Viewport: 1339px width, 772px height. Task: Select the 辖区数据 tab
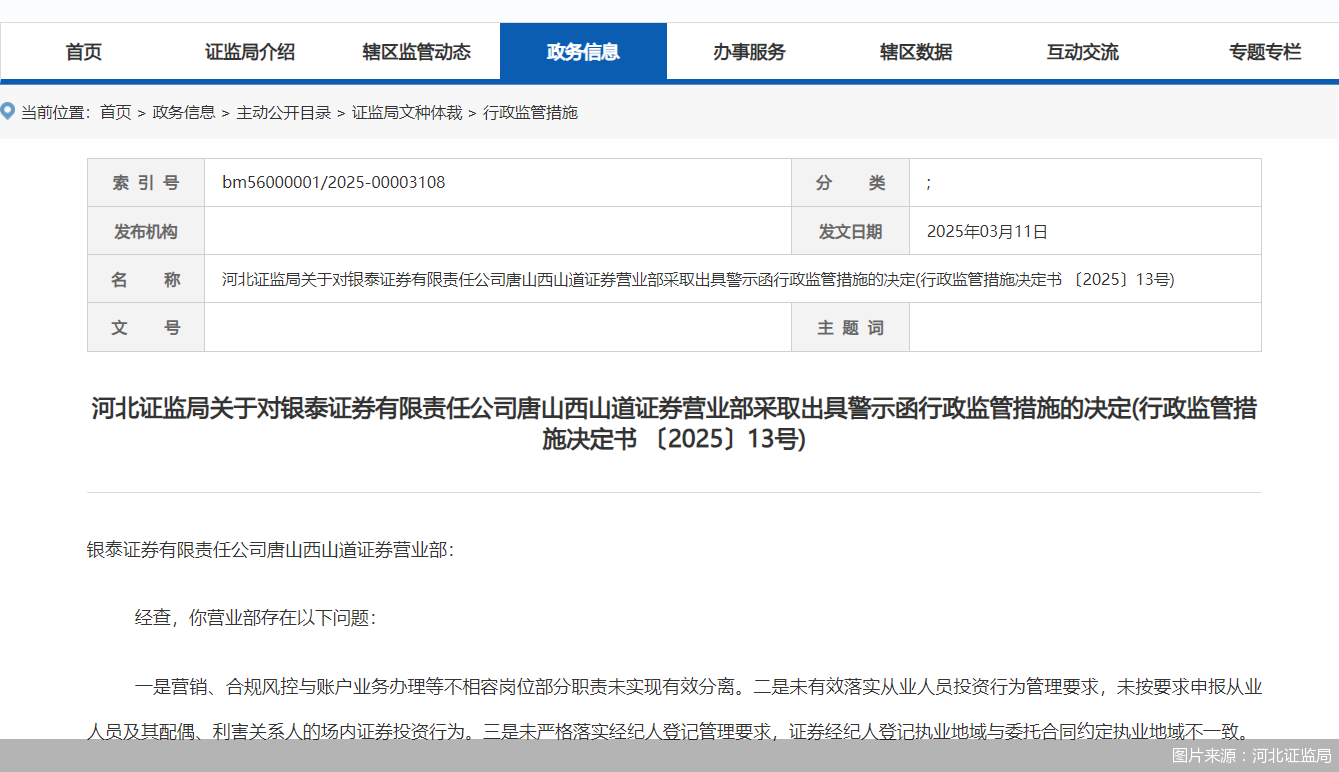tap(915, 51)
